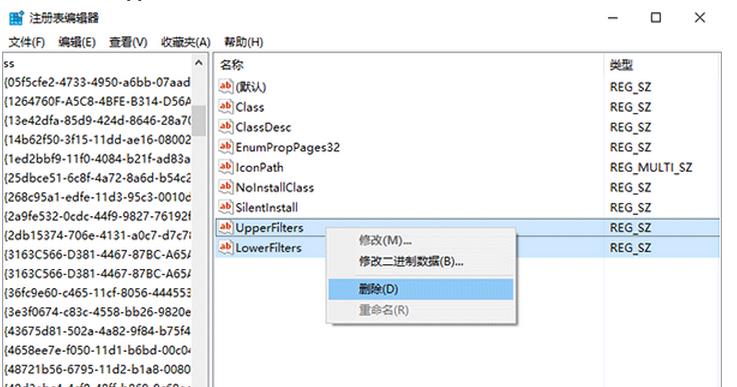The image size is (737, 387).
Task: Click the REG_SZ type in the UpperFilters row
Action: click(630, 228)
